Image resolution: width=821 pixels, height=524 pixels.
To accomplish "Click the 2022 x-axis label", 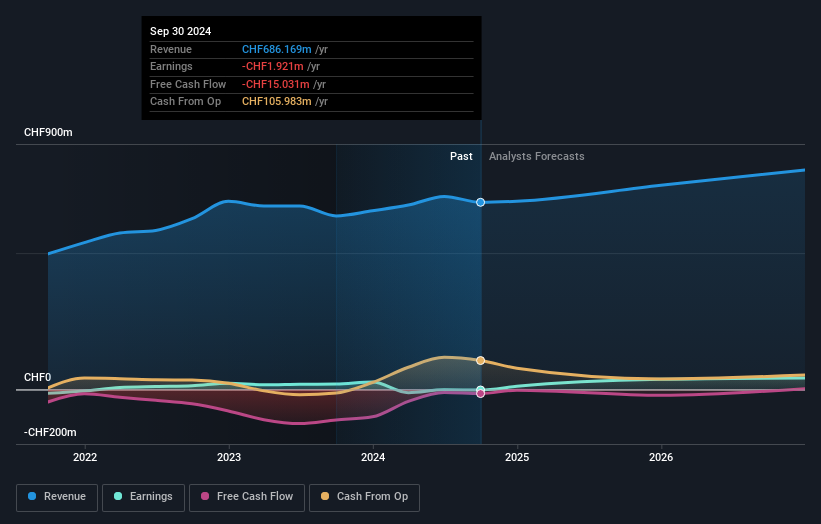I will point(85,458).
